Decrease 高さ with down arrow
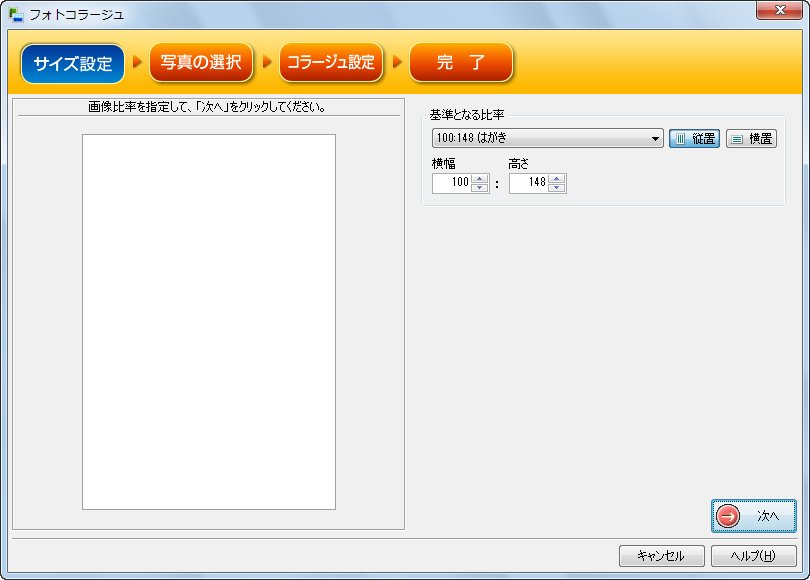810x580 pixels. coord(557,187)
